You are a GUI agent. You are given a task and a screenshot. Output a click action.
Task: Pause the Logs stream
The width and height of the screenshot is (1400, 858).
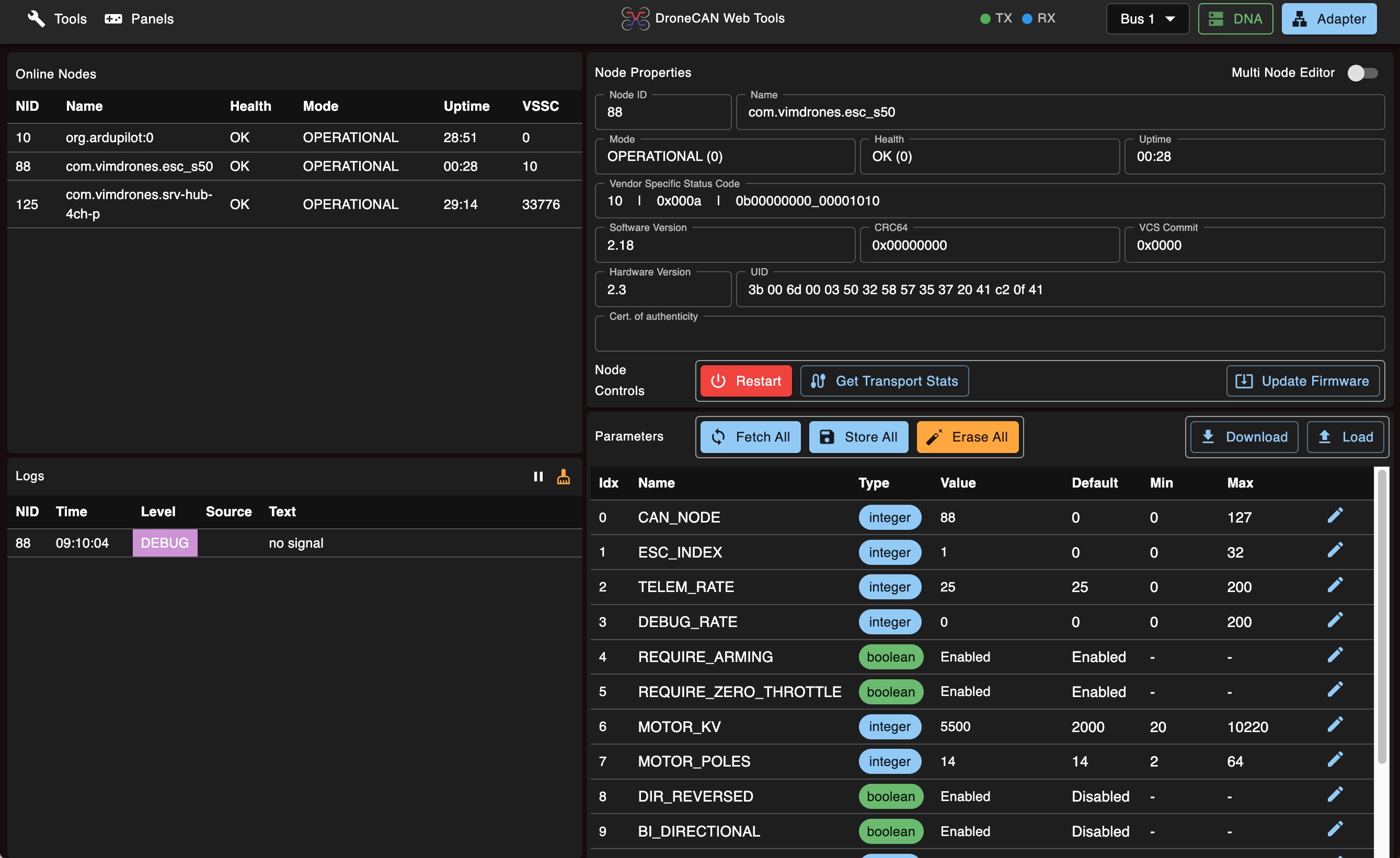pos(537,477)
